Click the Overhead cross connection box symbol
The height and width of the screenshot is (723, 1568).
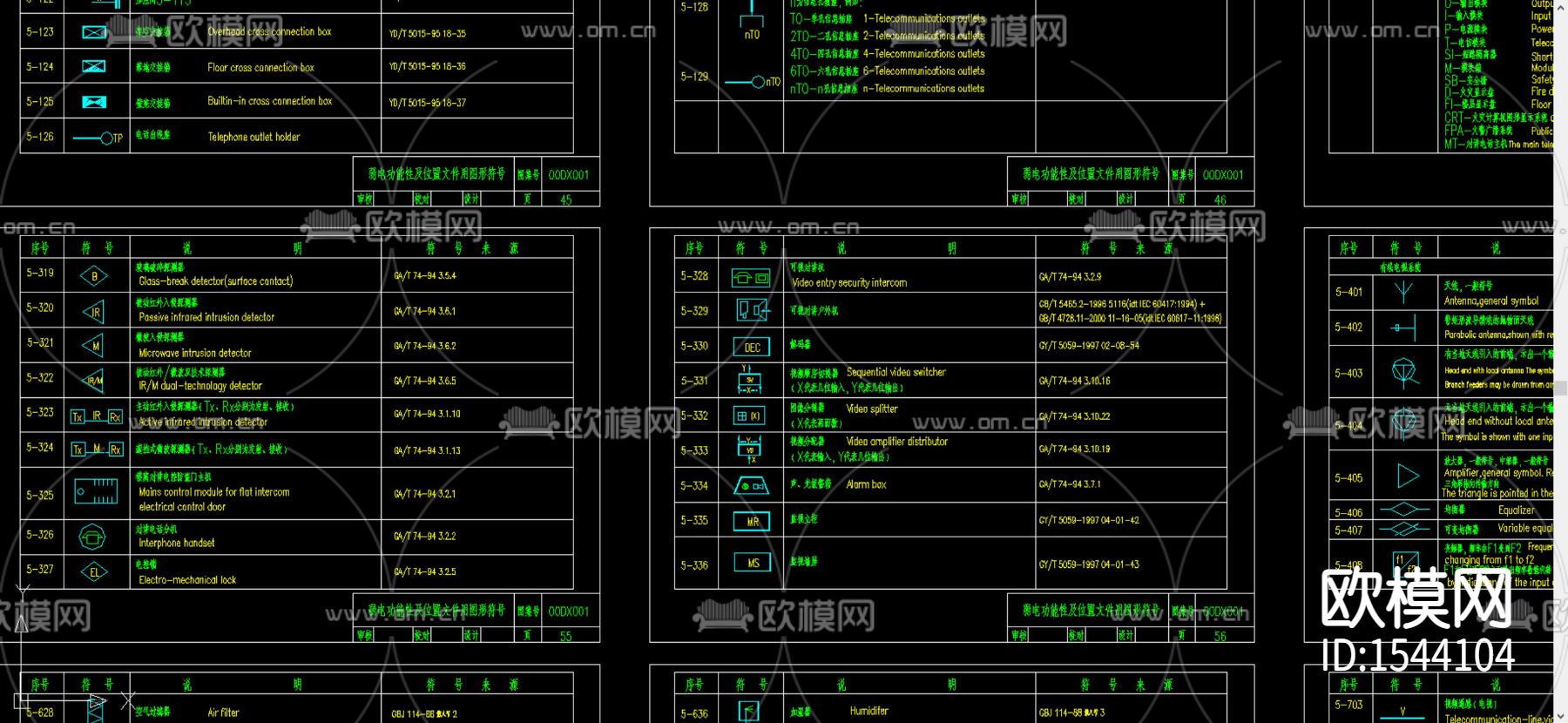(94, 32)
